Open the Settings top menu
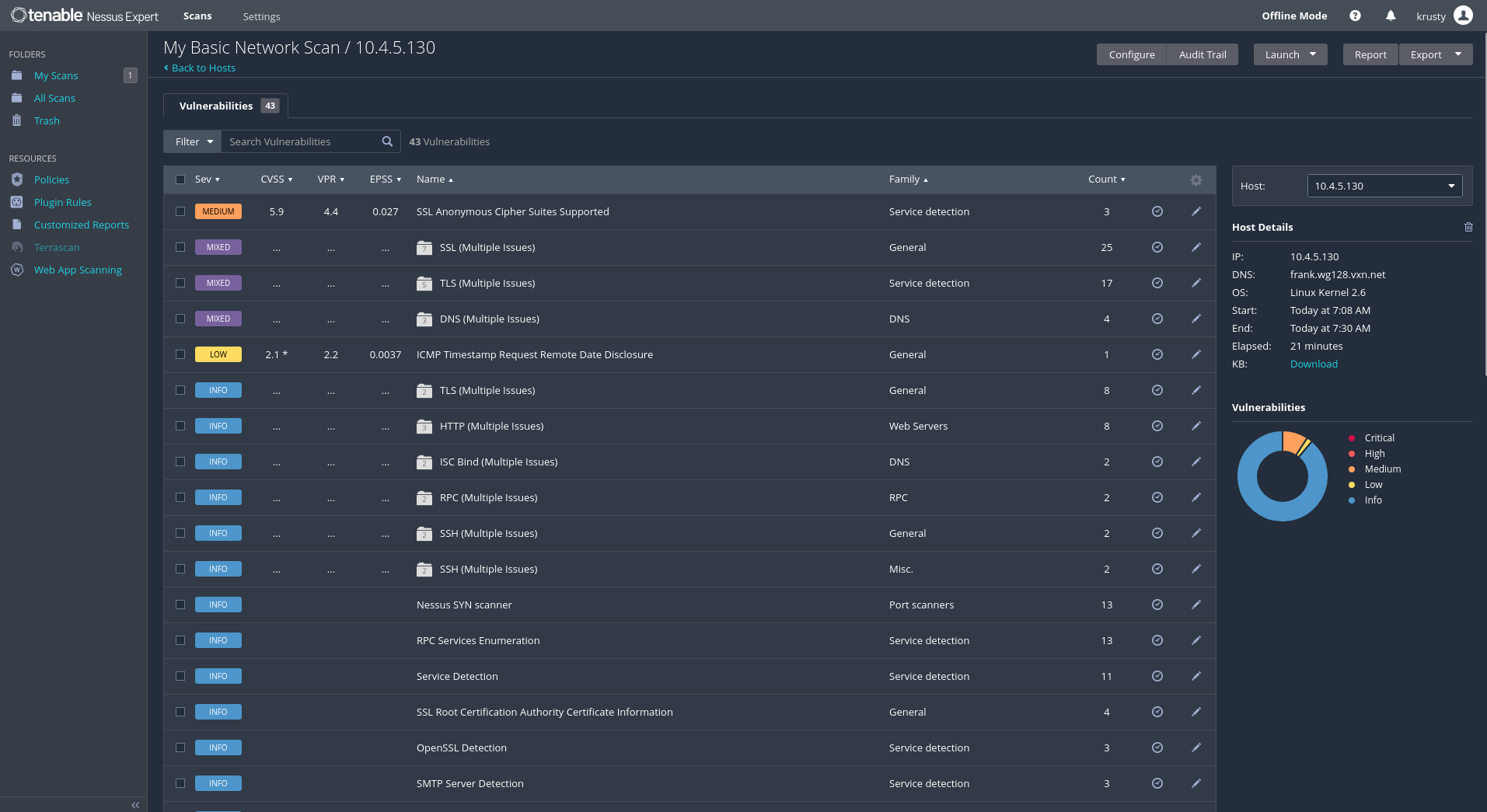The height and width of the screenshot is (812, 1487). (x=261, y=16)
